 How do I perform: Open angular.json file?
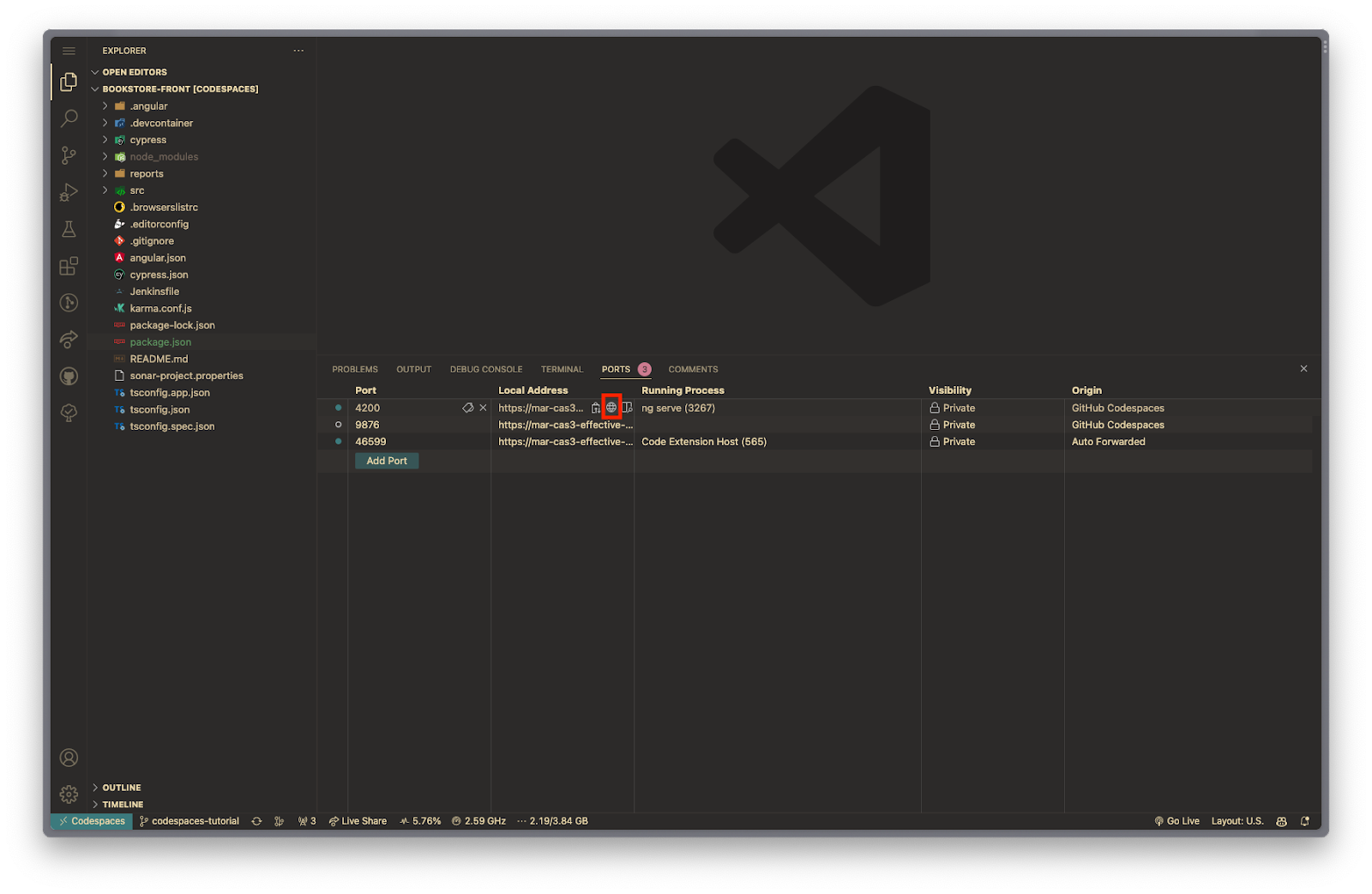[x=158, y=258]
